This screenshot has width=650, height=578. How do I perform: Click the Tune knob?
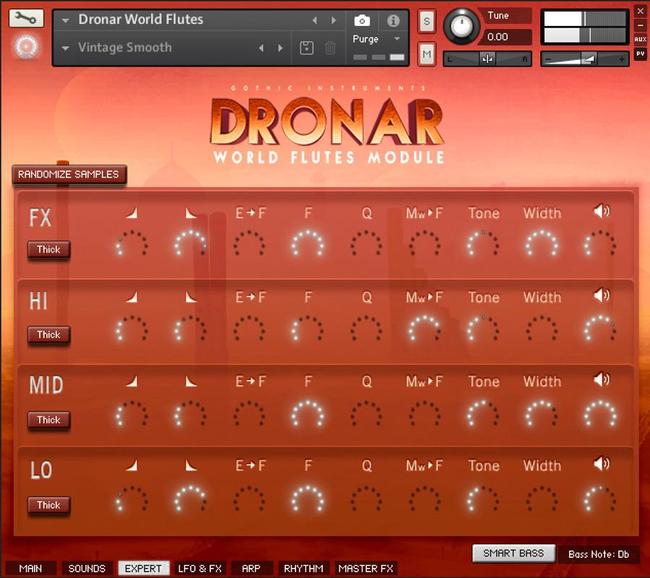click(461, 26)
